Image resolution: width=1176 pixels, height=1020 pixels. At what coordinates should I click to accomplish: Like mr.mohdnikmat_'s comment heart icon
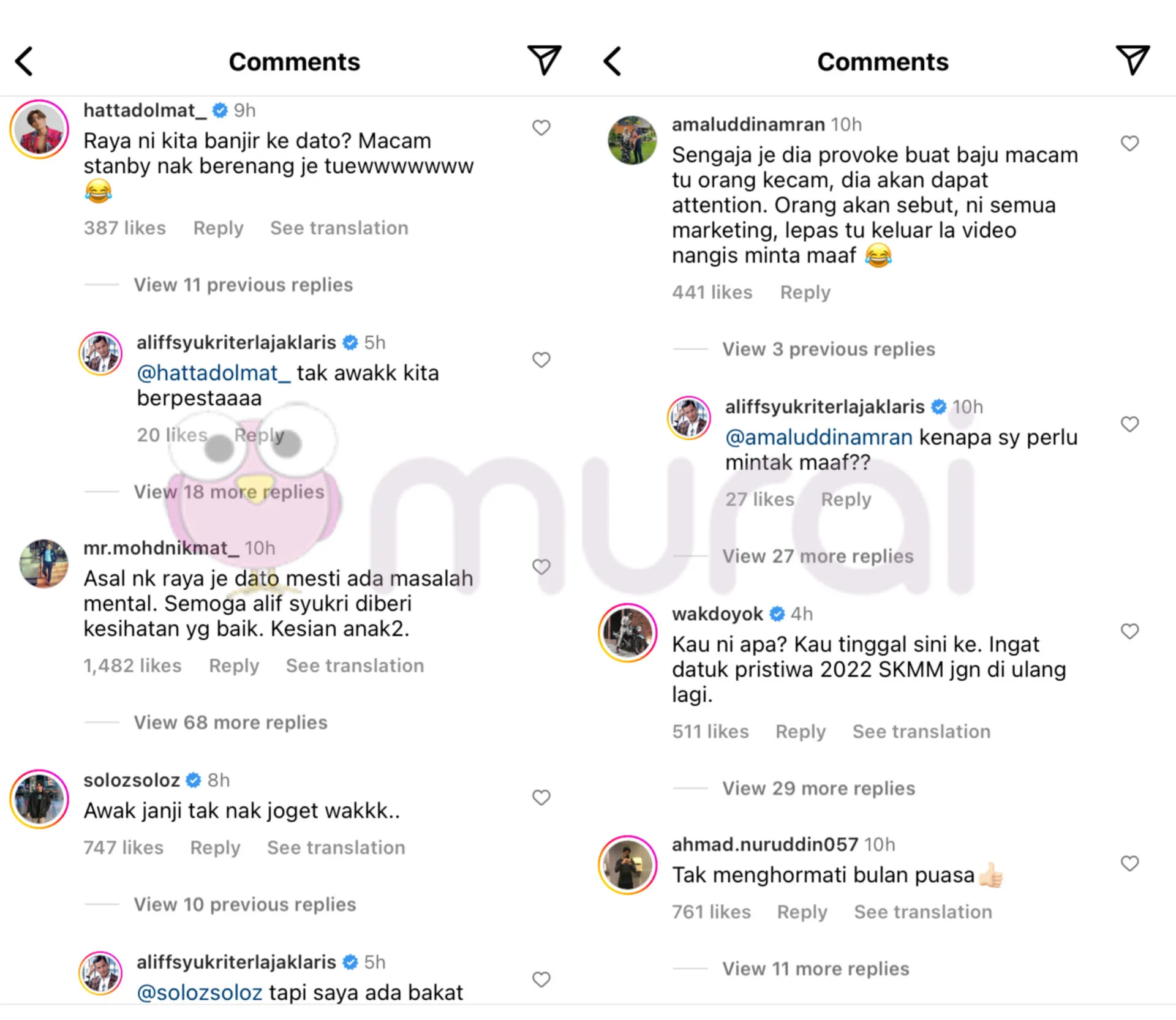click(541, 567)
